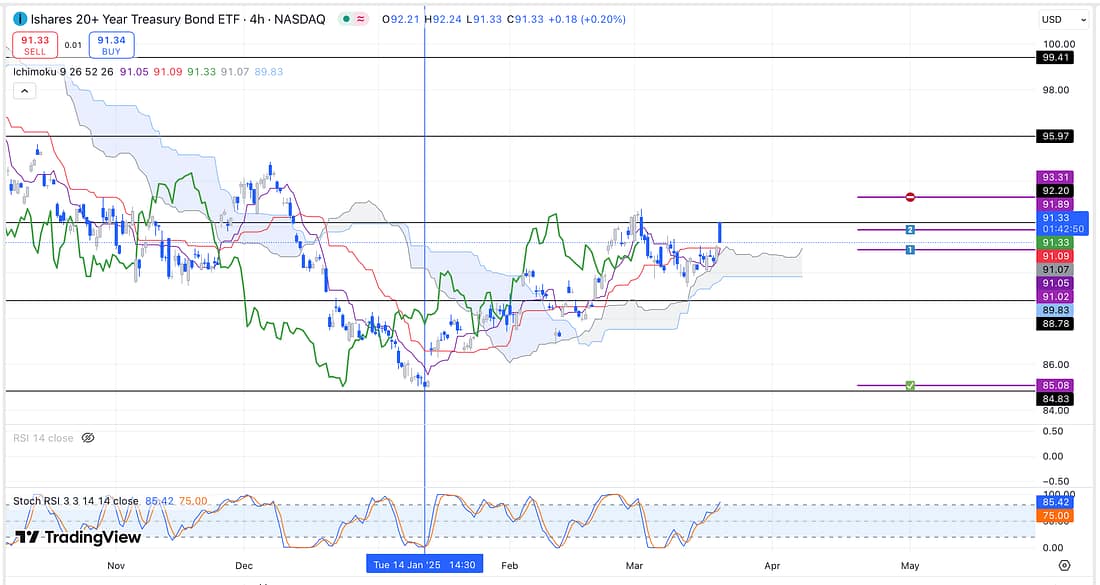Screen dimensions: 1100x585
Task: Open the USD currency dropdown
Action: (1063, 19)
